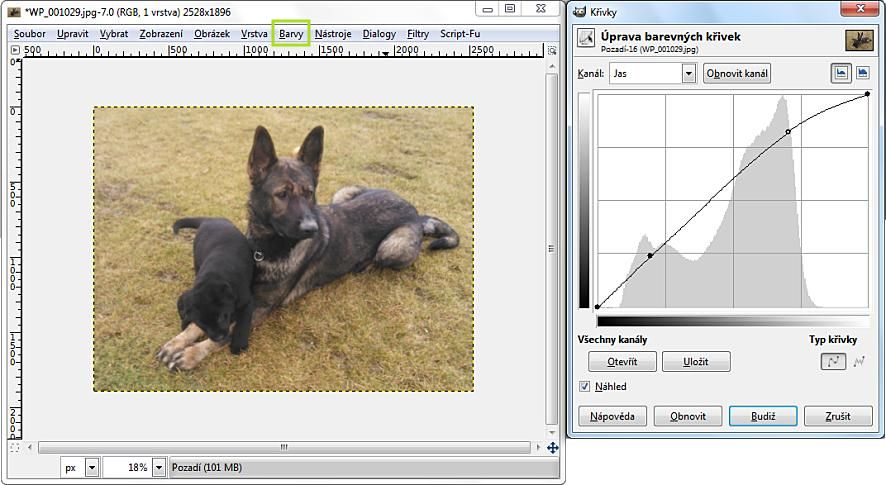Open the px units dropdown
Viewport: 886px width, 485px height.
(x=92, y=467)
